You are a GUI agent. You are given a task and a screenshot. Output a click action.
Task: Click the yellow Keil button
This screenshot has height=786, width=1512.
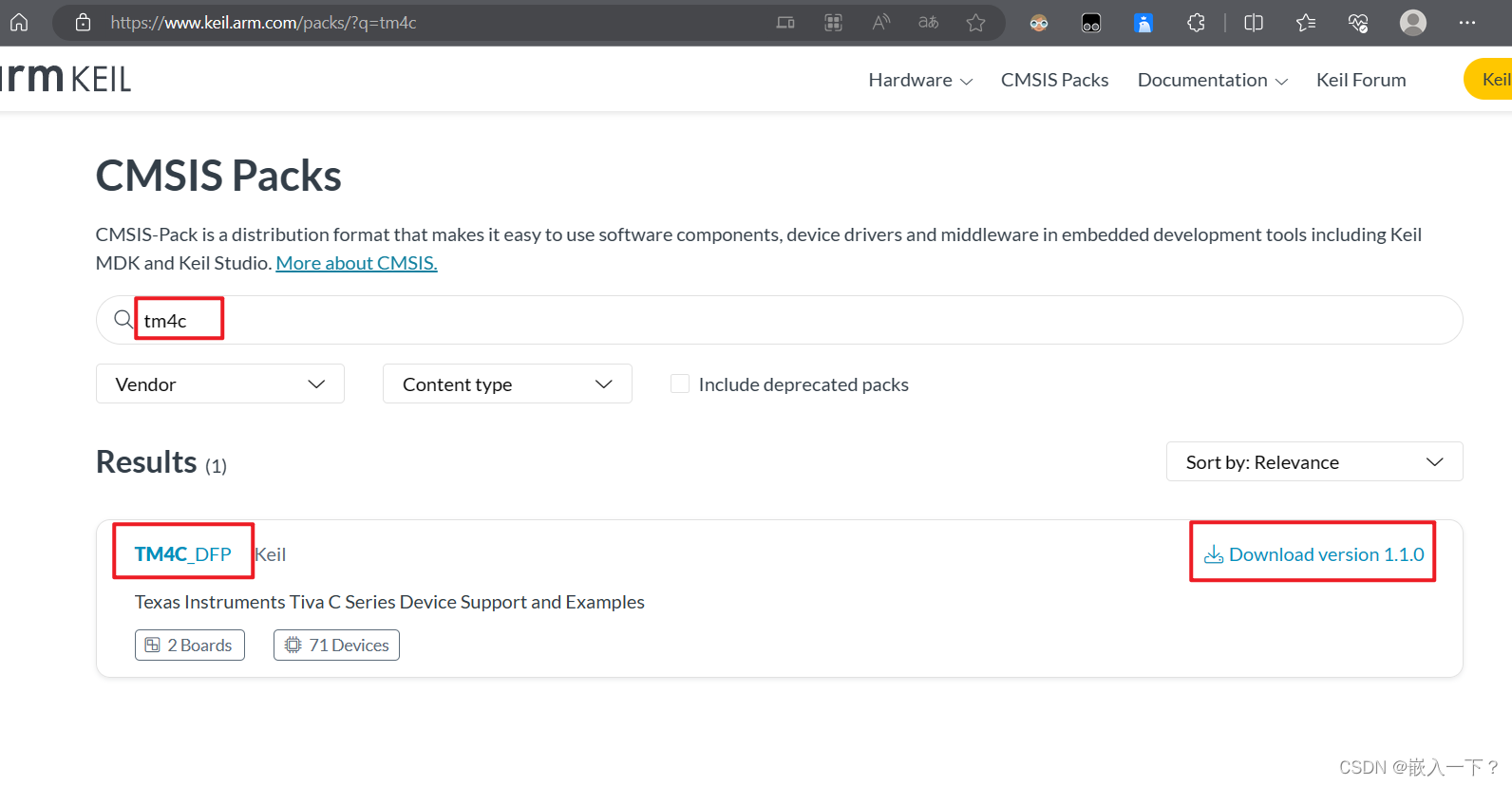click(1488, 79)
